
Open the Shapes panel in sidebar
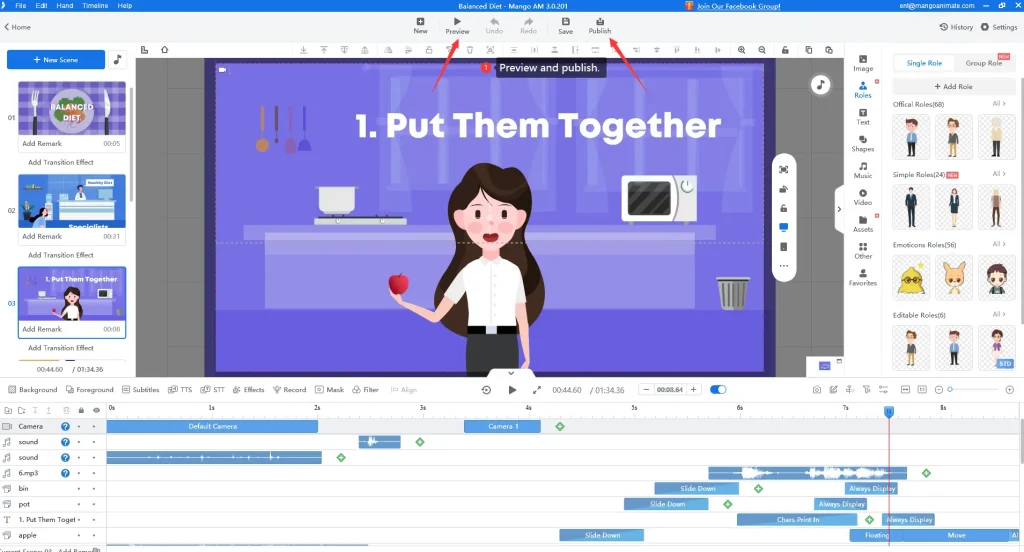[862, 143]
